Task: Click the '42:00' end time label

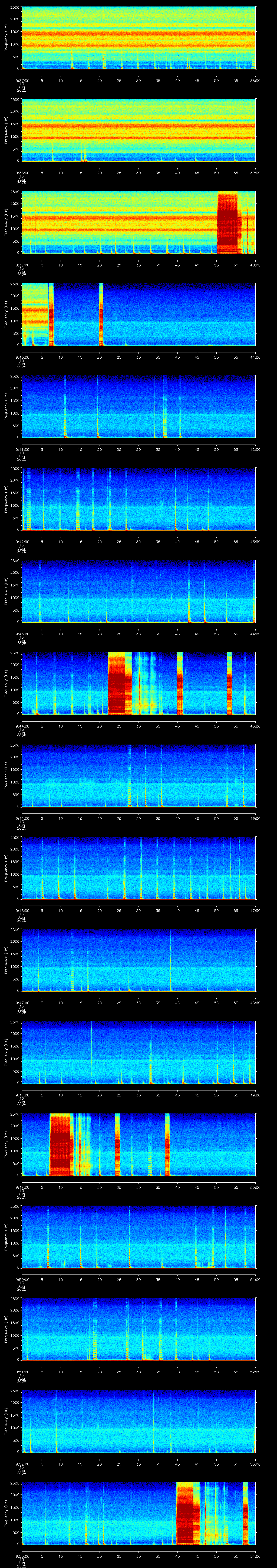Action: [256, 449]
